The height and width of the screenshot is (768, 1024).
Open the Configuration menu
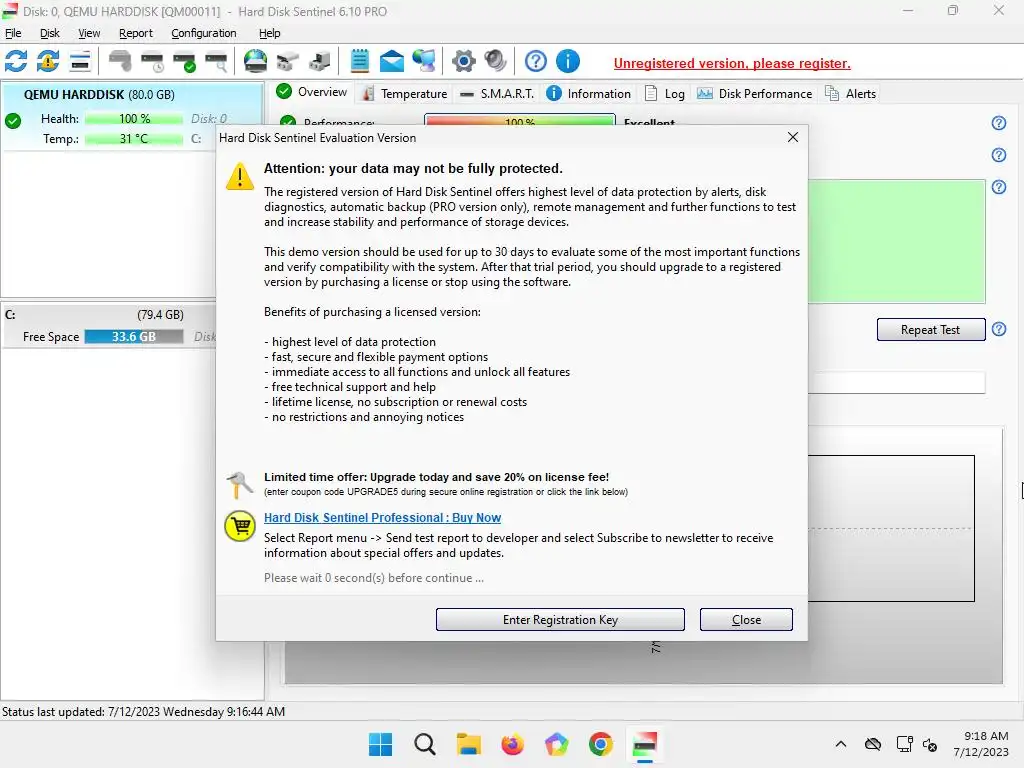pyautogui.click(x=204, y=33)
